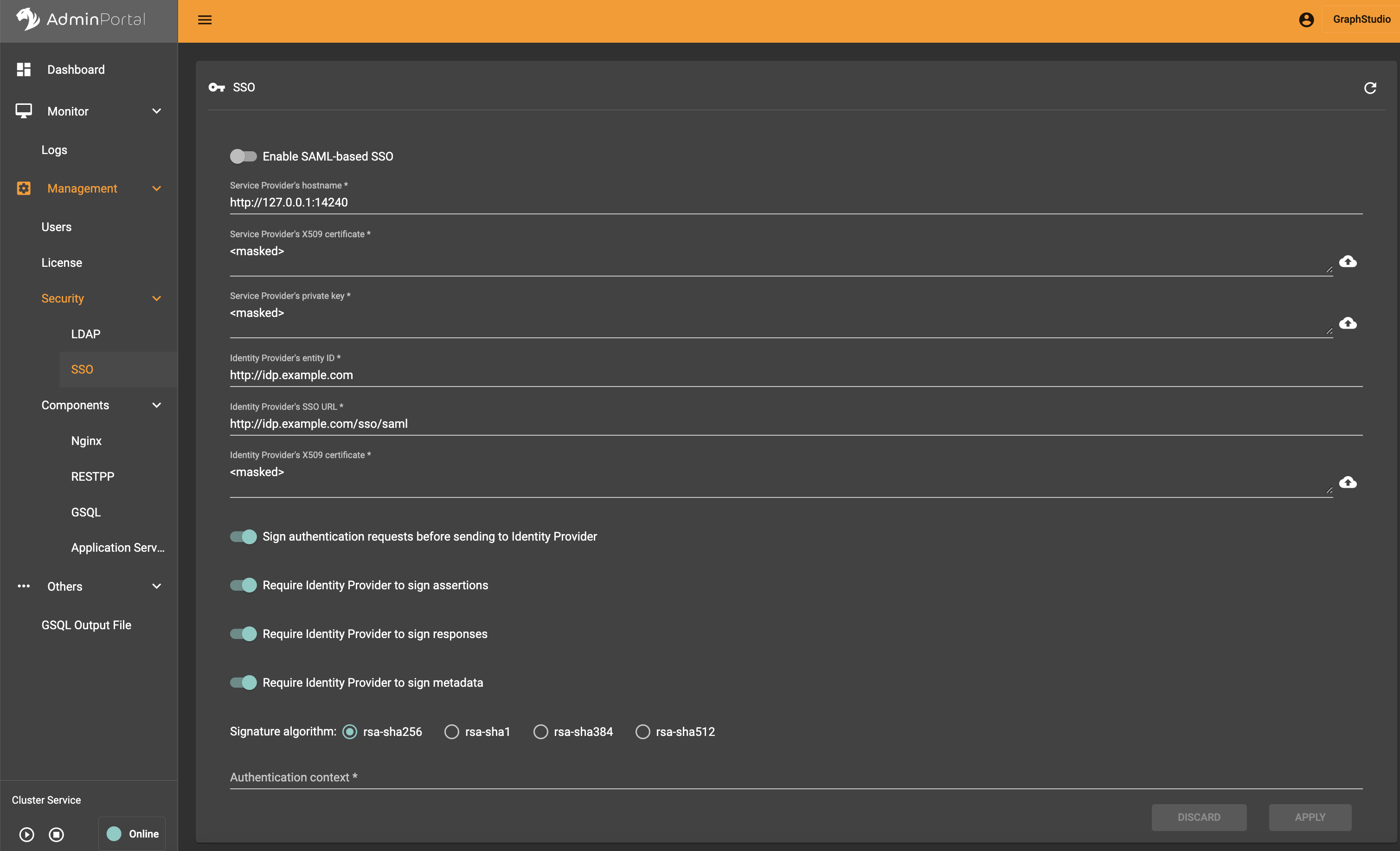
Task: Expand the Monitor menu chevron
Action: pyautogui.click(x=157, y=111)
